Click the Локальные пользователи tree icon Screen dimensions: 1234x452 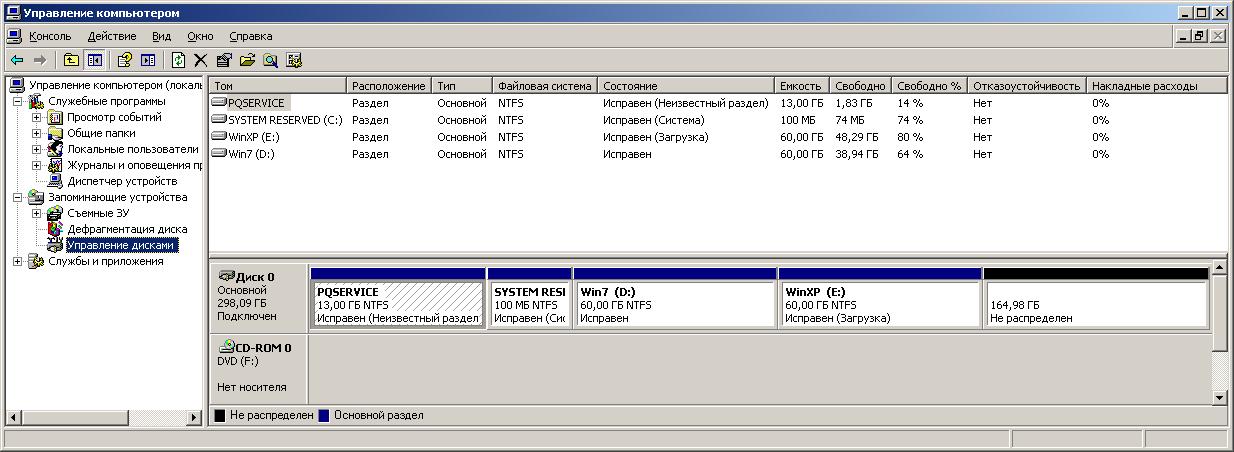(x=56, y=150)
